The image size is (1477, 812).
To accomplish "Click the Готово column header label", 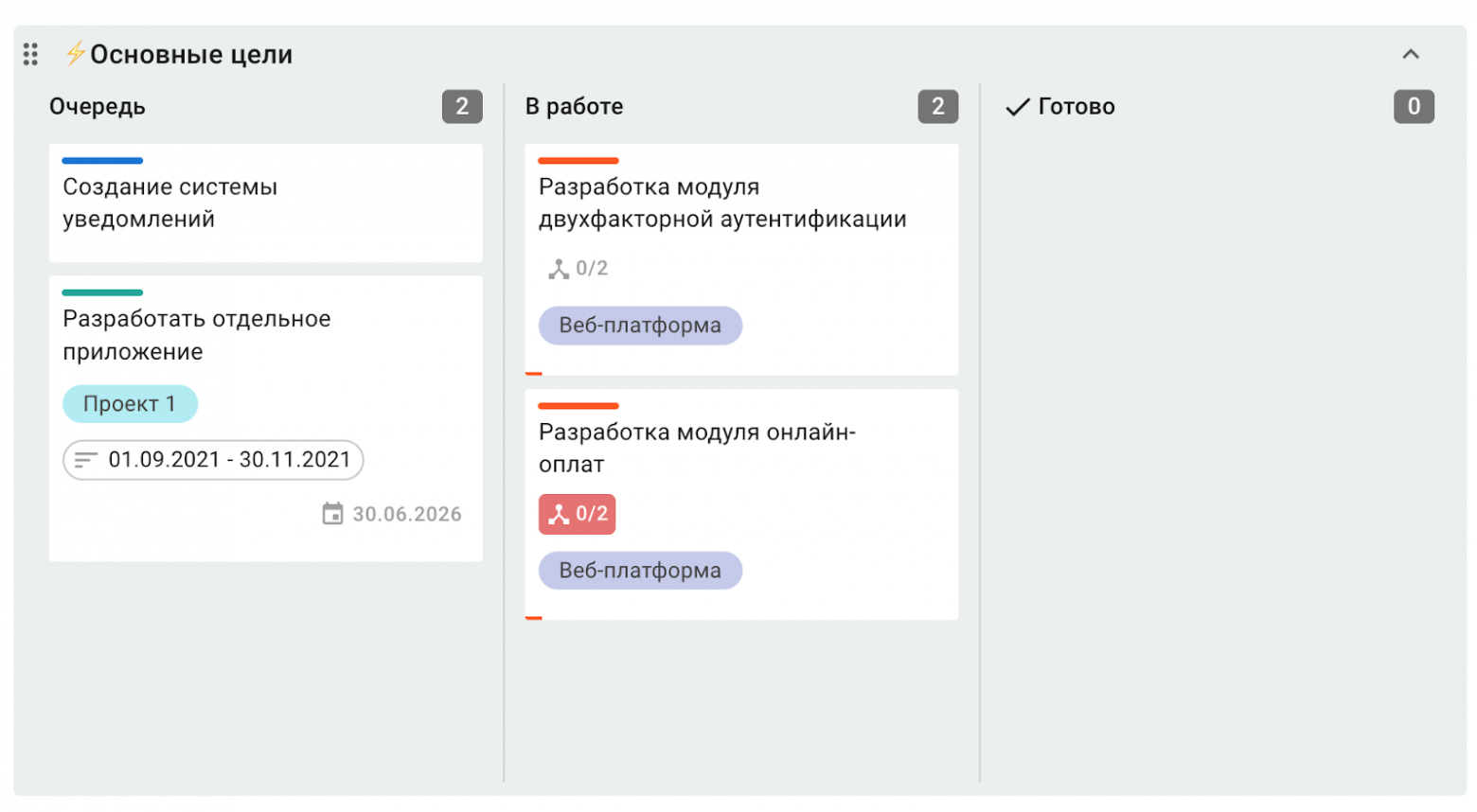I will pos(1076,107).
